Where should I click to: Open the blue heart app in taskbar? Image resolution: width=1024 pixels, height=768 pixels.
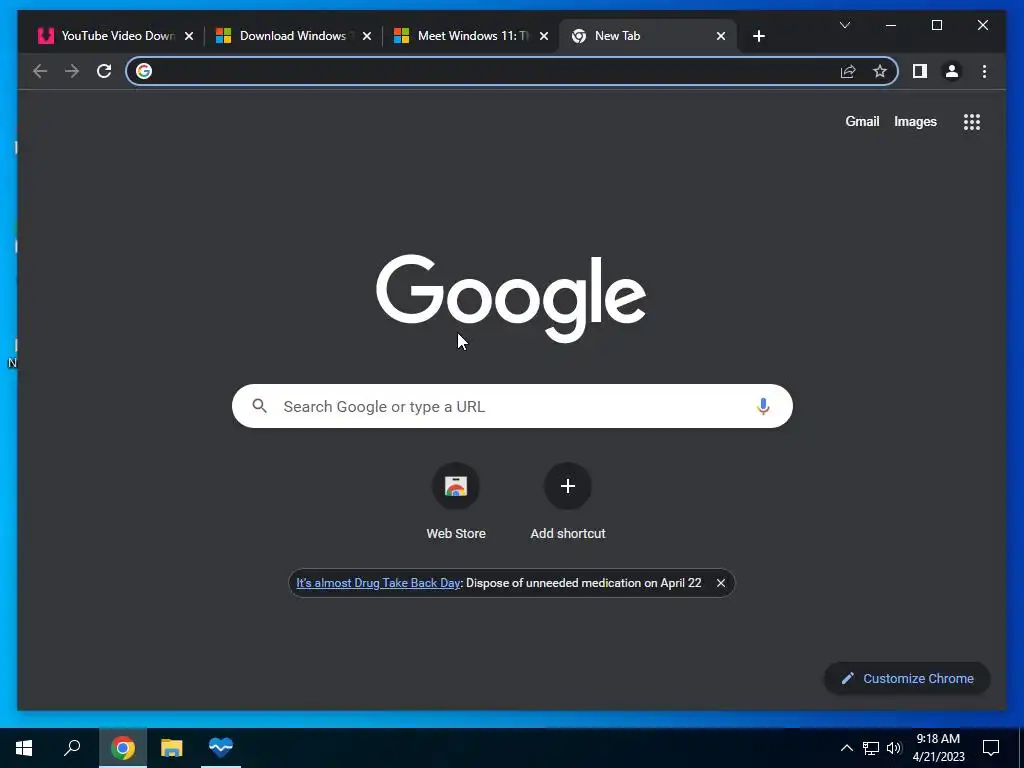pos(221,748)
